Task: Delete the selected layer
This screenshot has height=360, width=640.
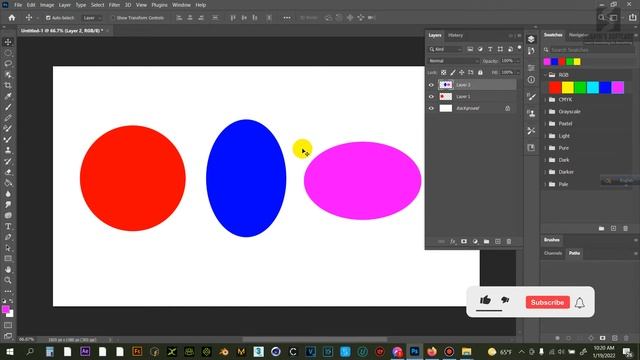Action: (x=509, y=242)
